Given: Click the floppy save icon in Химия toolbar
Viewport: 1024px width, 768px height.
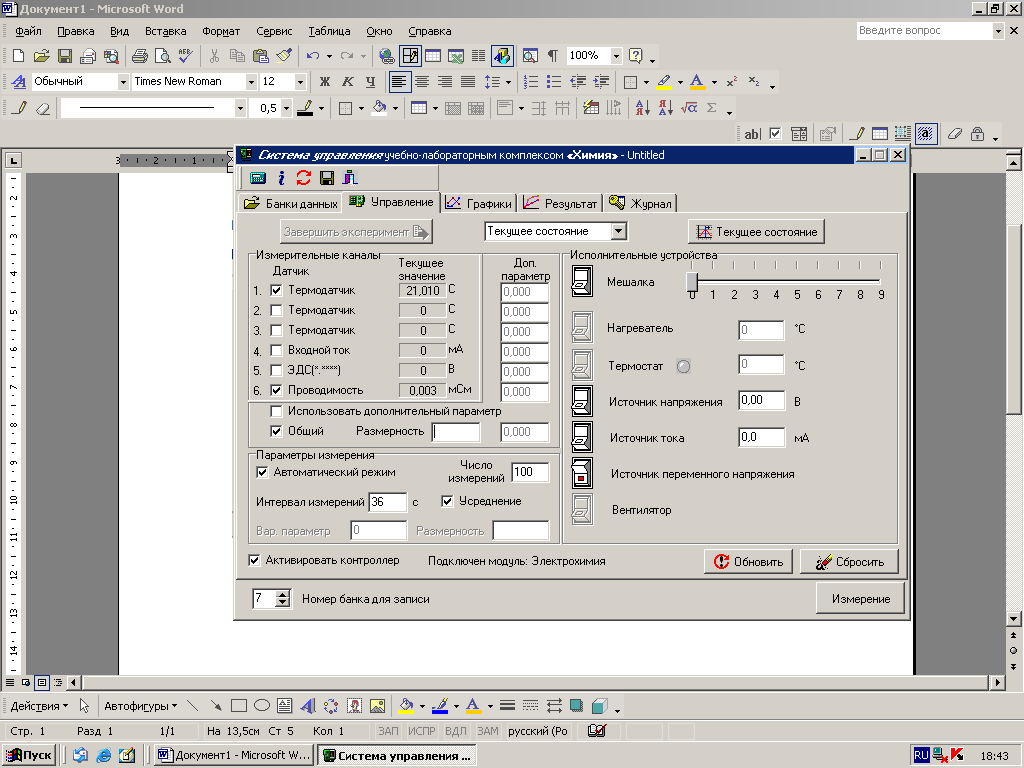Looking at the screenshot, I should [327, 178].
